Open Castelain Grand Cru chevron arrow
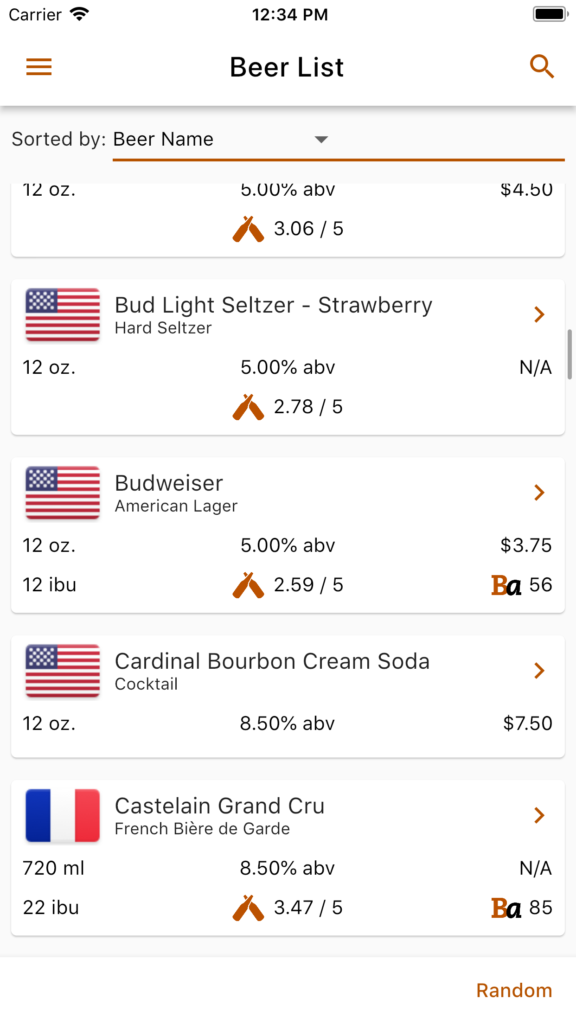This screenshot has height=1024, width=576. [x=539, y=815]
